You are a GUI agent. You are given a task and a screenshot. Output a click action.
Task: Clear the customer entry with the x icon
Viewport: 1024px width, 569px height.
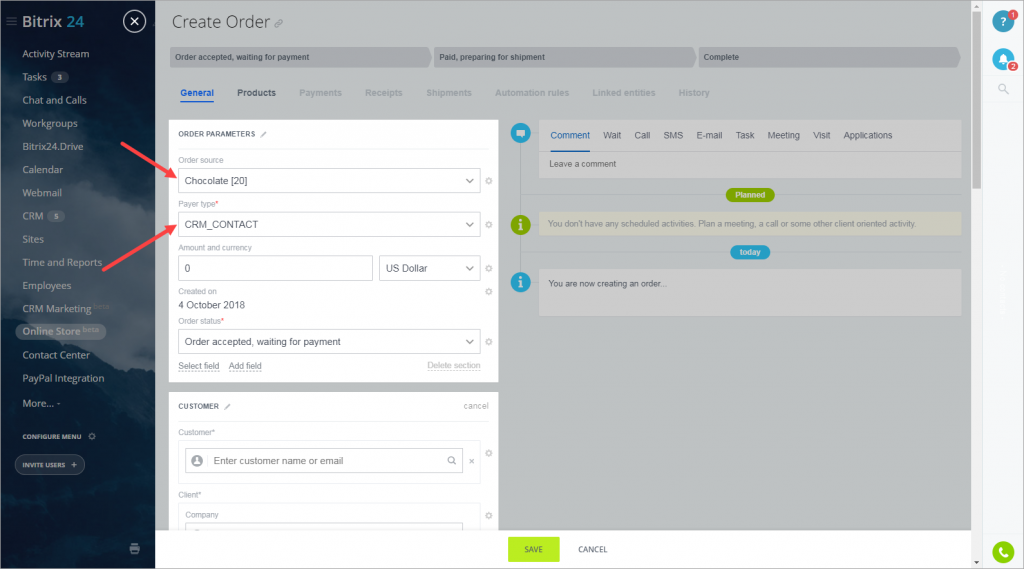[472, 461]
